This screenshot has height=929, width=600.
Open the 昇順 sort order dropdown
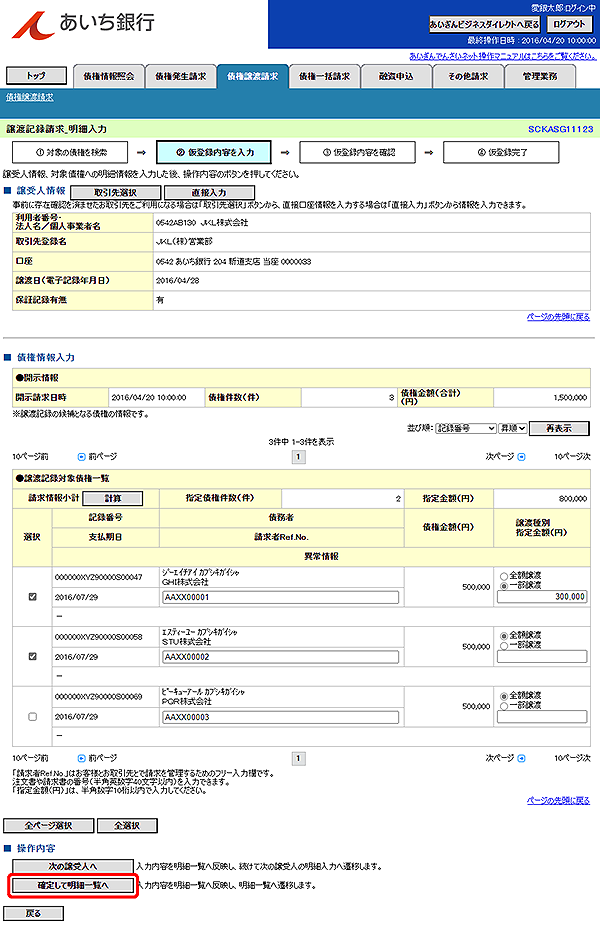click(513, 428)
